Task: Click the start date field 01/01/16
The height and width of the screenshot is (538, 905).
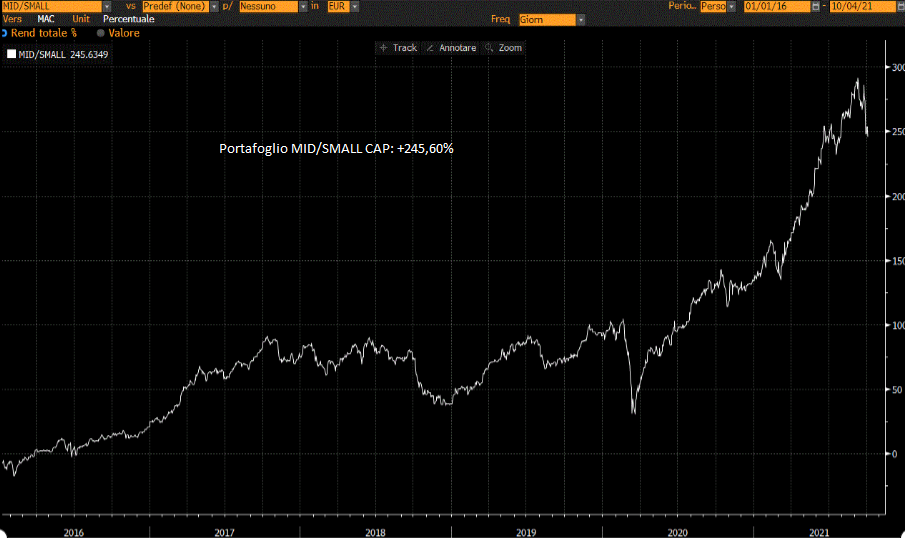Action: (x=775, y=6)
